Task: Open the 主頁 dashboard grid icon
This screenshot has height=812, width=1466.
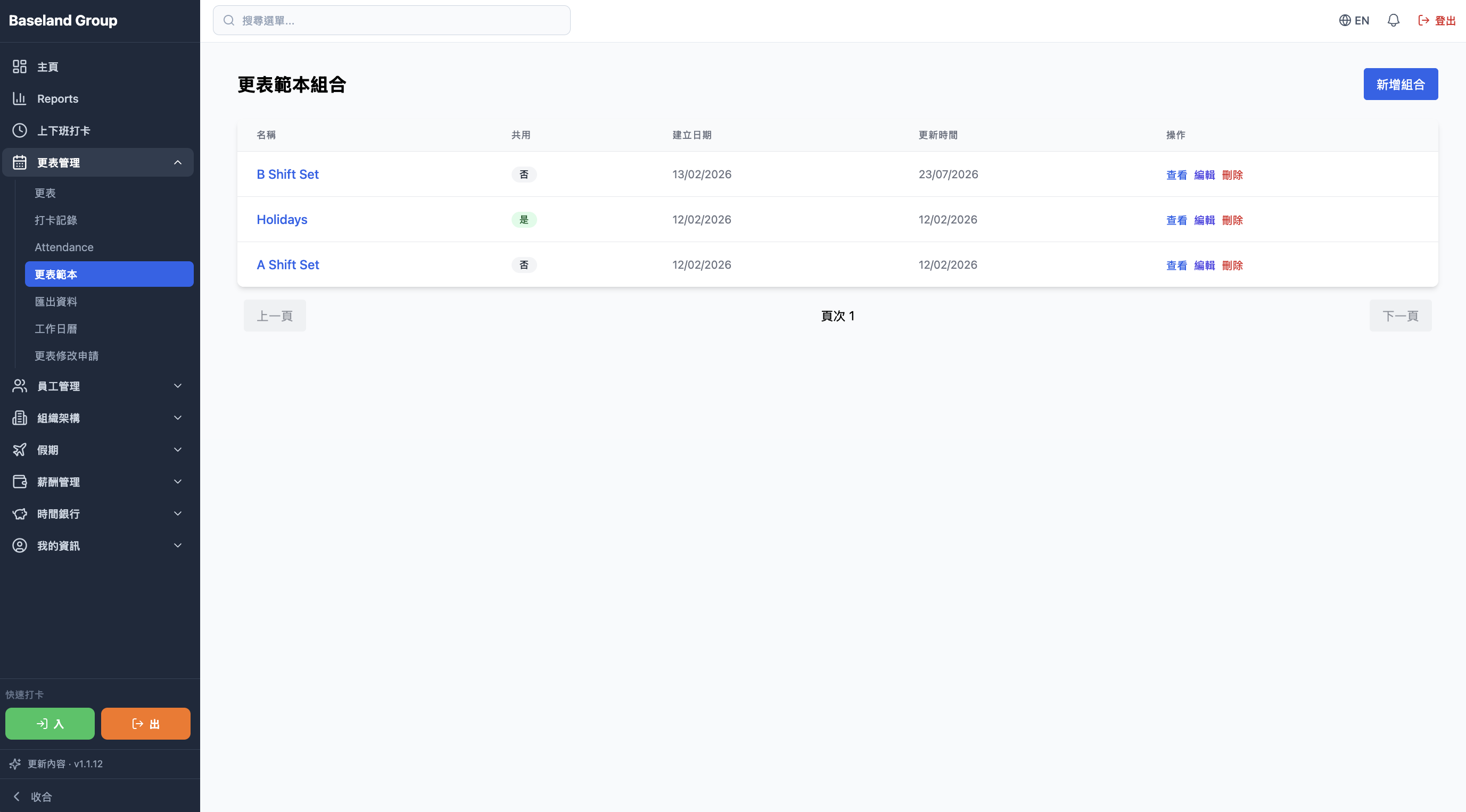Action: point(20,67)
